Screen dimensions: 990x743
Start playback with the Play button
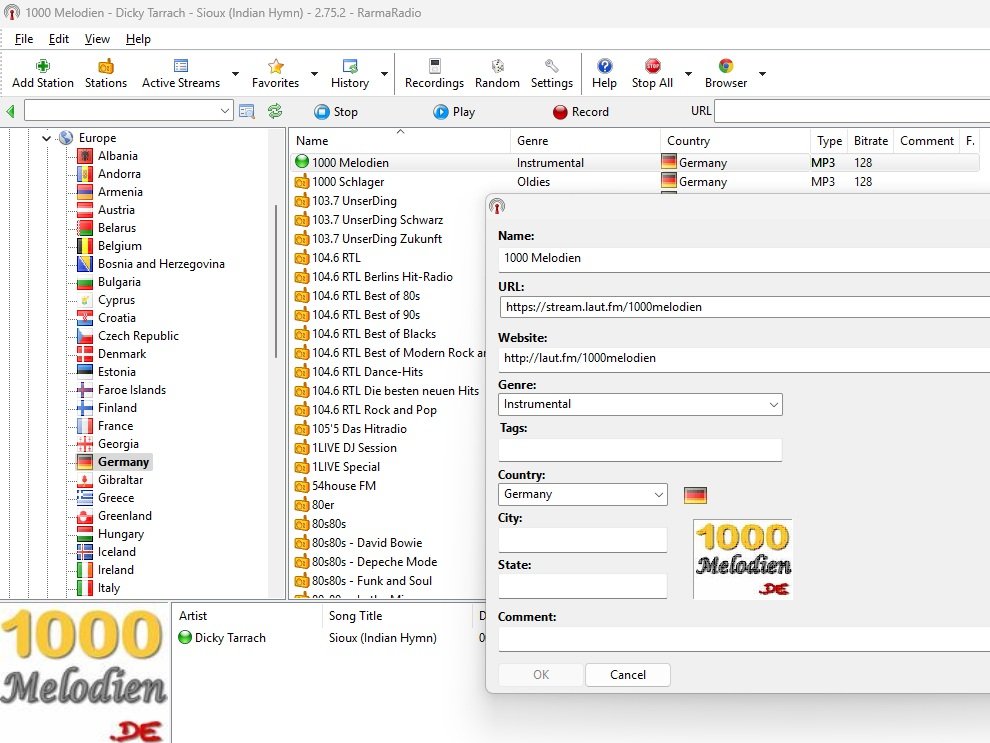click(x=454, y=112)
